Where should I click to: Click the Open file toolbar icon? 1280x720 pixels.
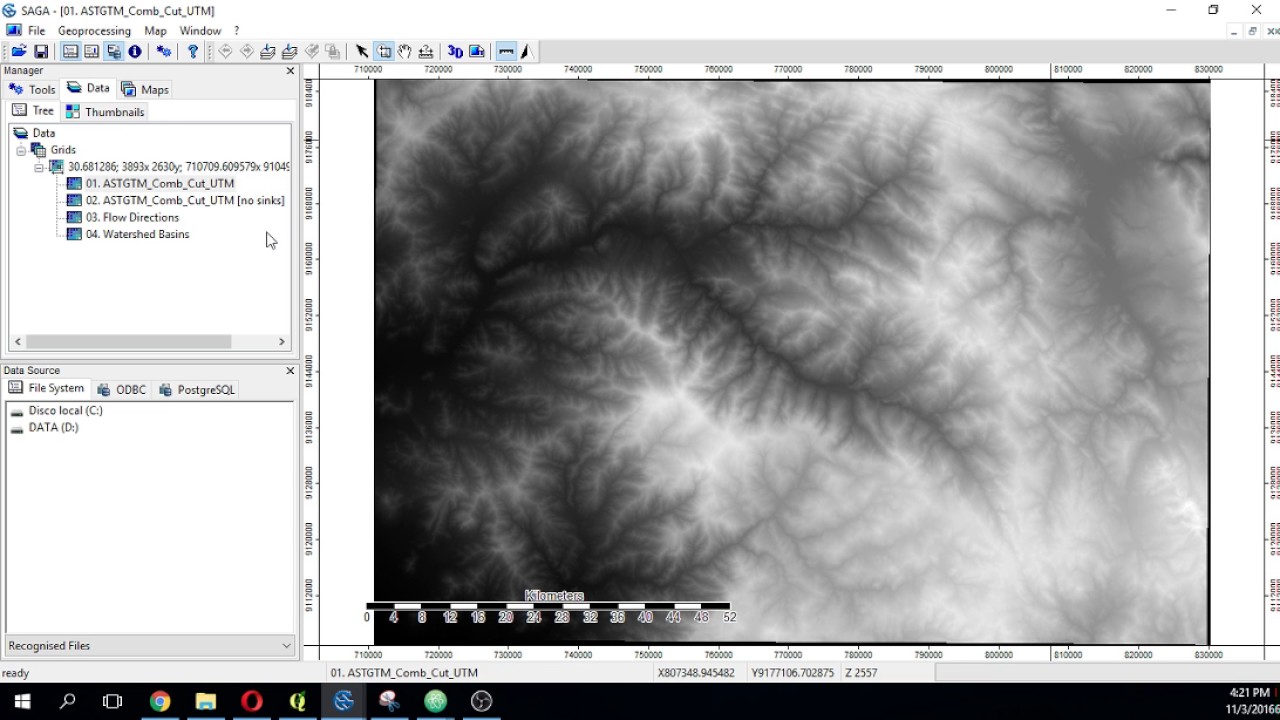point(19,52)
